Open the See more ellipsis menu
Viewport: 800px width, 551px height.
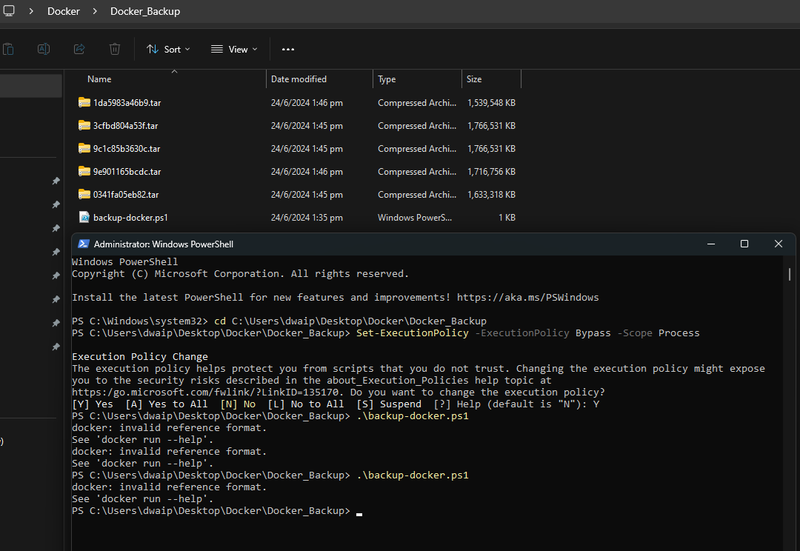[288, 49]
